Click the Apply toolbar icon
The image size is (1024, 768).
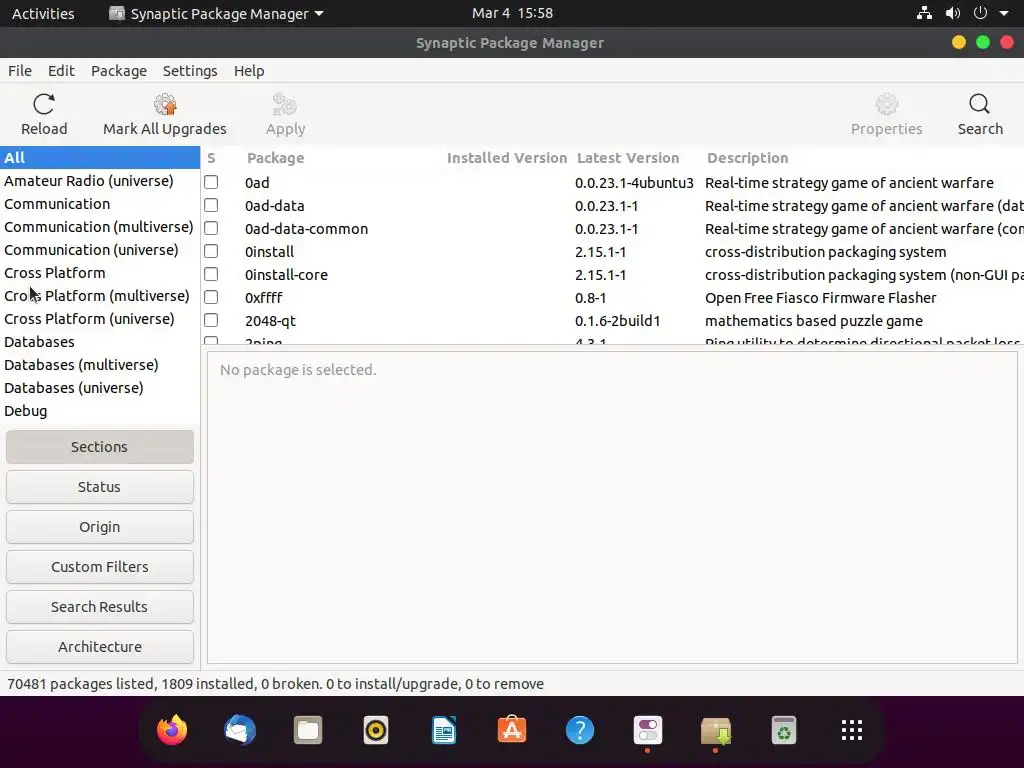pos(285,104)
